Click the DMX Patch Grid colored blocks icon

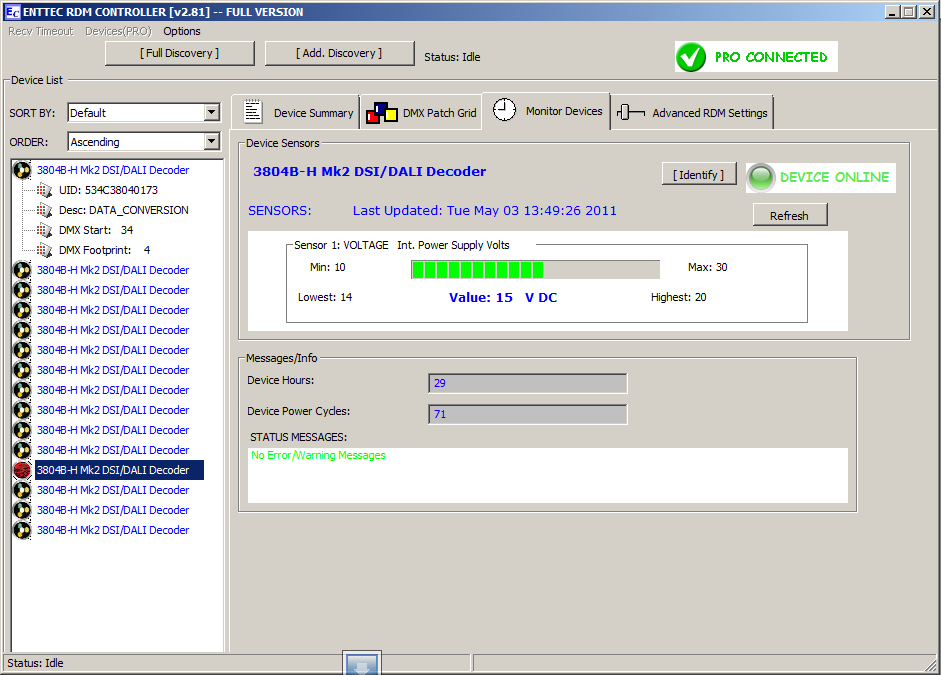pos(381,112)
